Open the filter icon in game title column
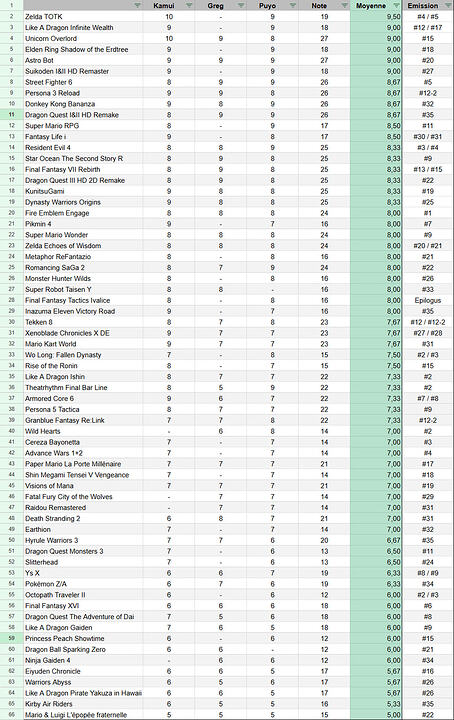The height and width of the screenshot is (720, 454). tap(137, 6)
